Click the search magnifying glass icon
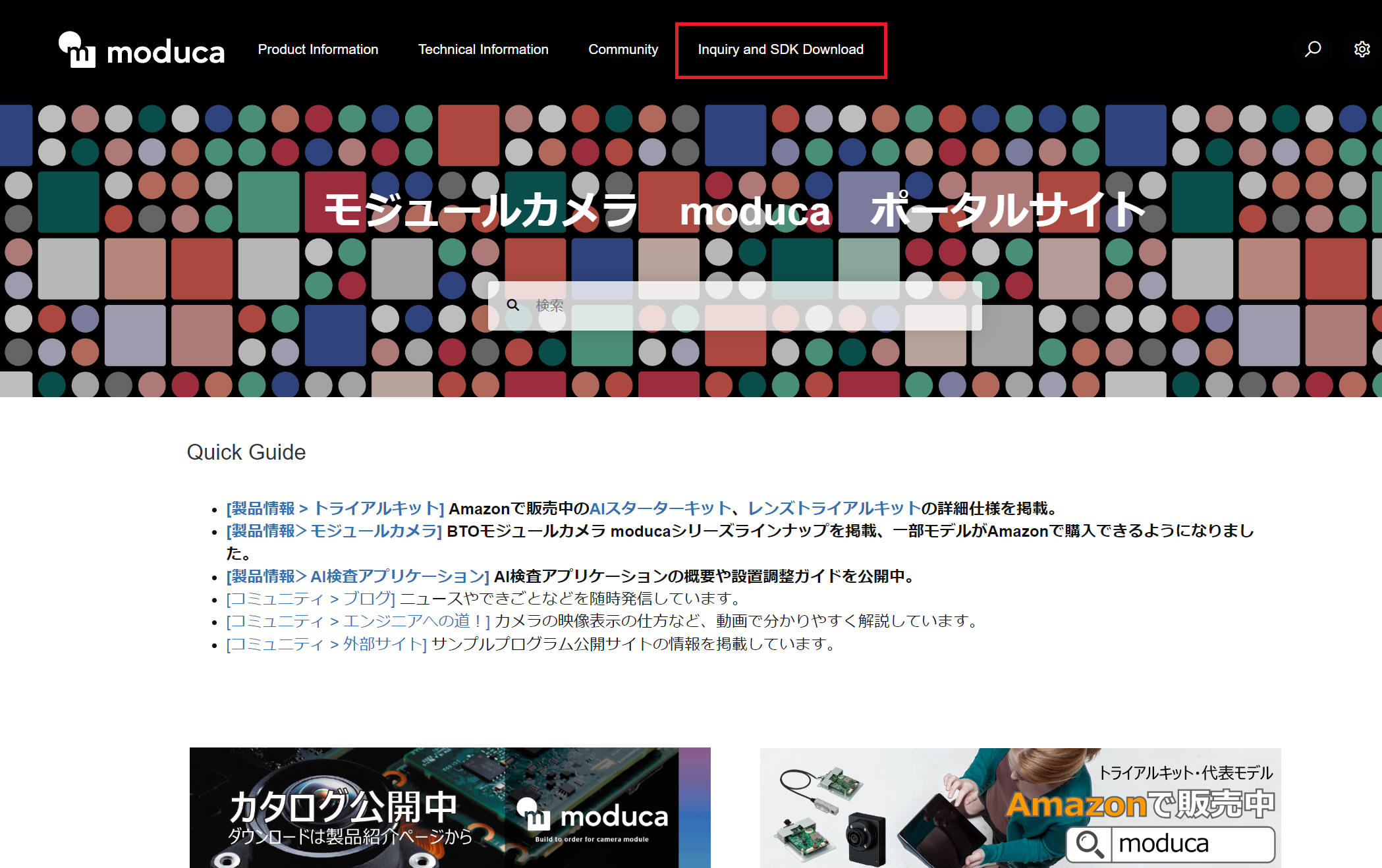The height and width of the screenshot is (868, 1382). (x=1312, y=48)
